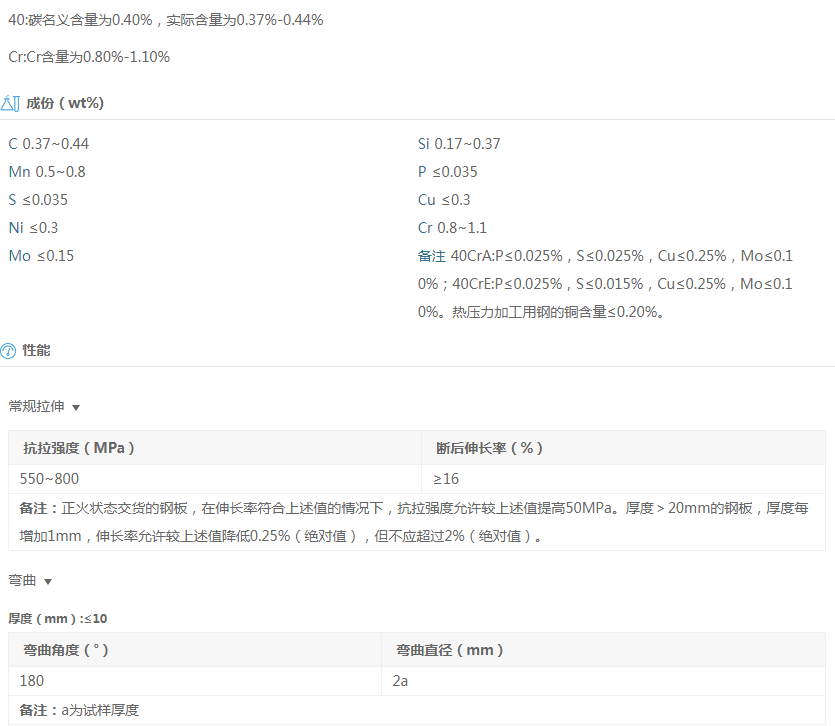Click the flask icon beside 成份 heading
This screenshot has width=835, height=726.
[x=11, y=103]
